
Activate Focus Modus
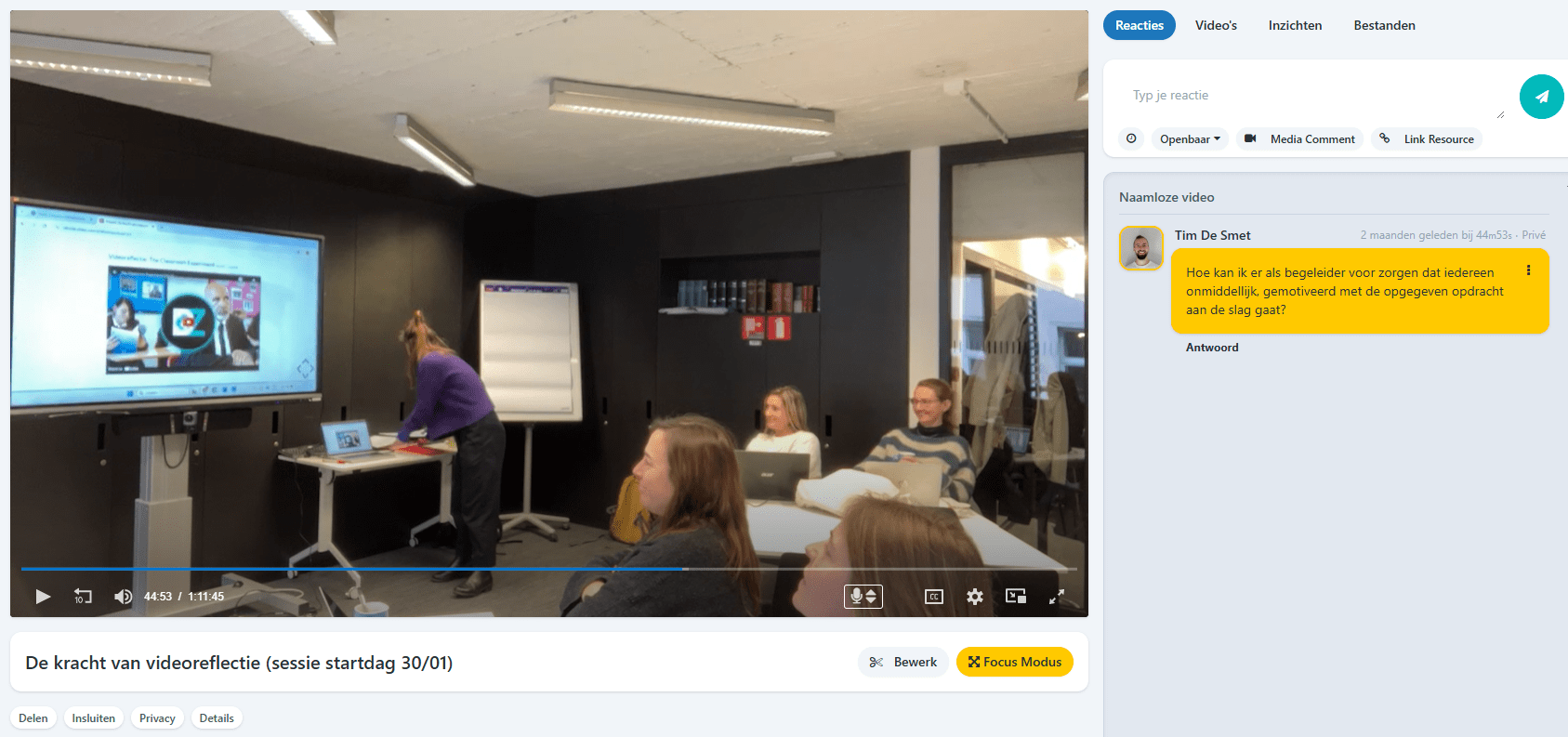pos(1015,662)
